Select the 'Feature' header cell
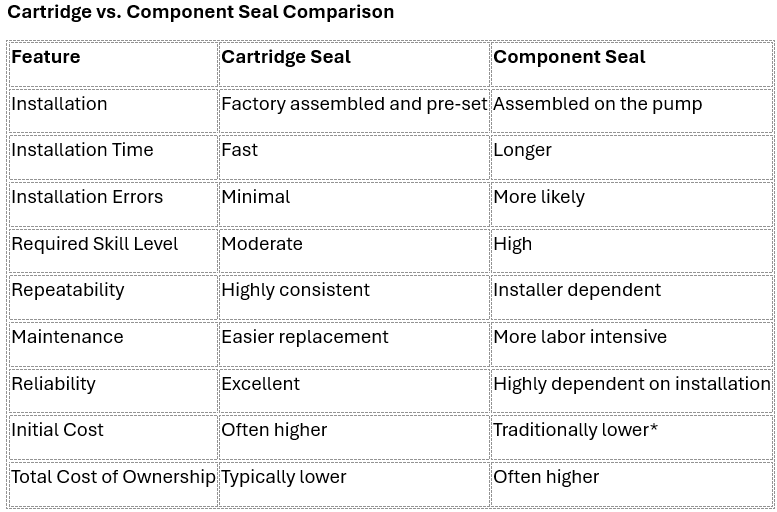Screen dimensions: 777x512 tap(113, 64)
